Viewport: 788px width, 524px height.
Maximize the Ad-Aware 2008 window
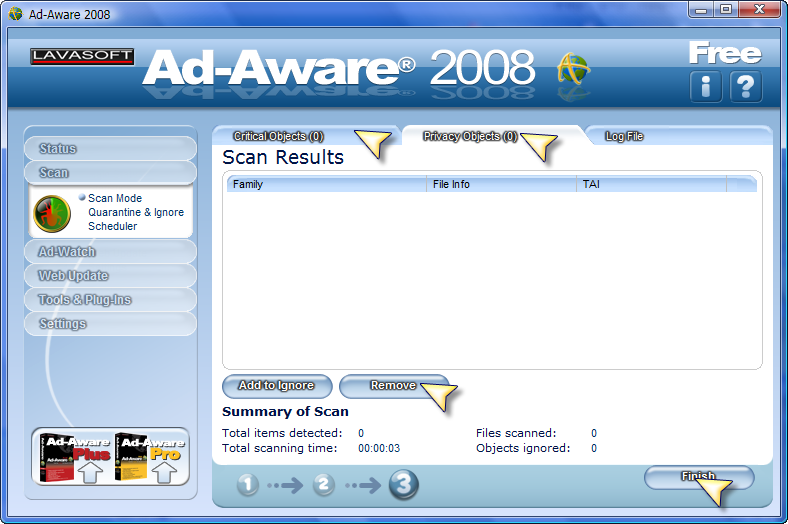726,9
